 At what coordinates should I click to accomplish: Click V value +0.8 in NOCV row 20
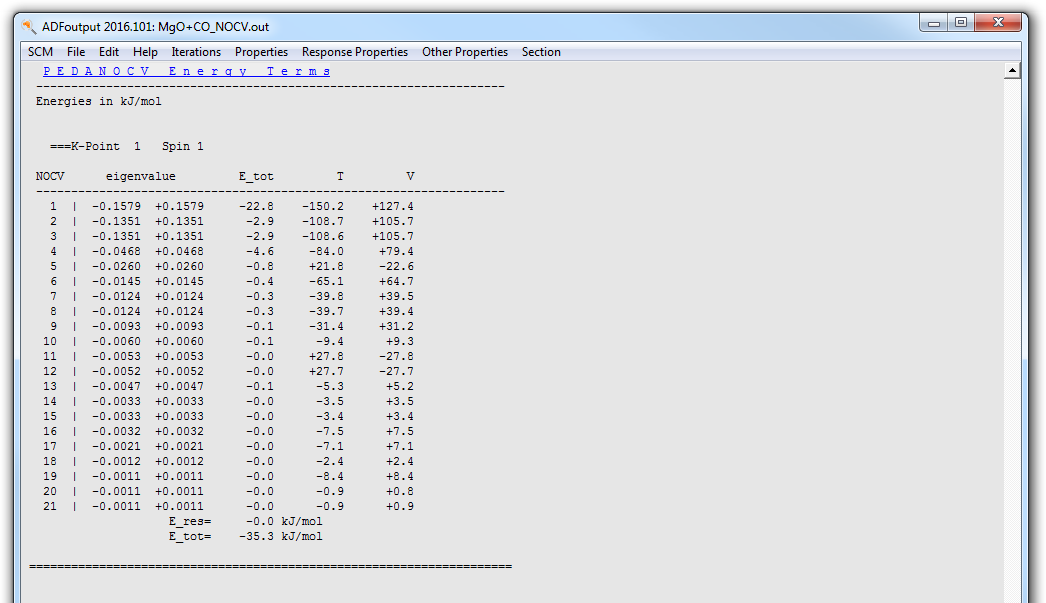400,492
